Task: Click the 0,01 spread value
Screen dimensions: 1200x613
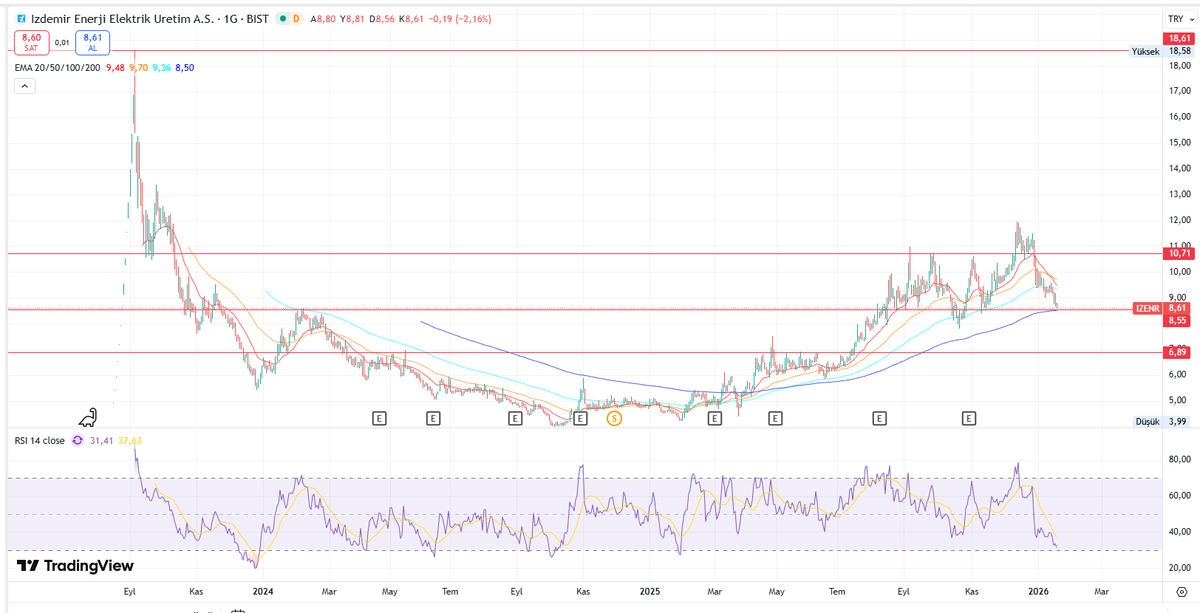Action: [62, 42]
